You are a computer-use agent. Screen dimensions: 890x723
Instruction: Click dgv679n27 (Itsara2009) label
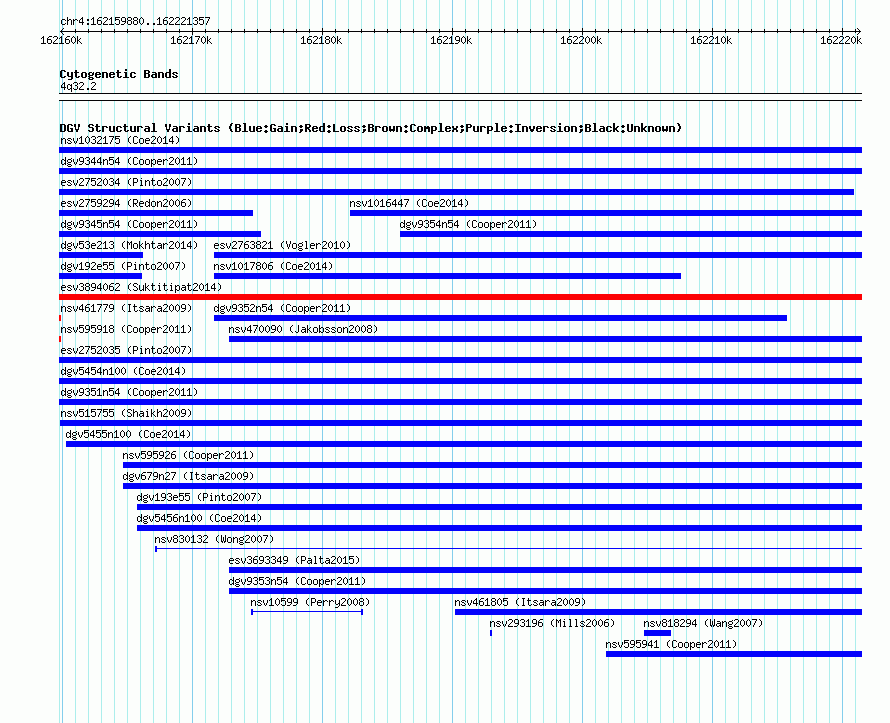pos(188,476)
